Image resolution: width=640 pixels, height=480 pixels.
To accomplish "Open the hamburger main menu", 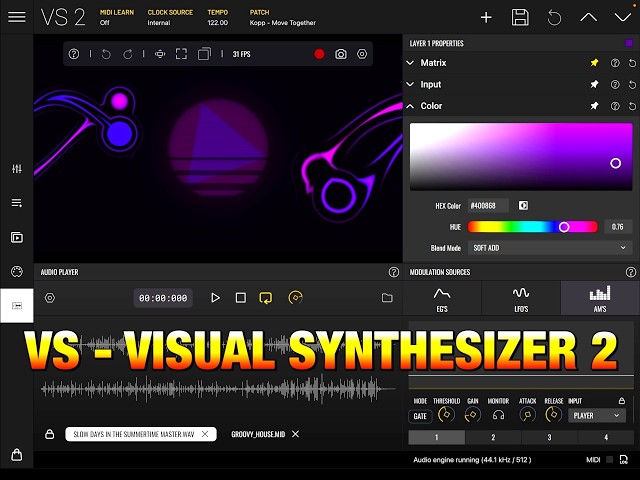I will point(17,17).
